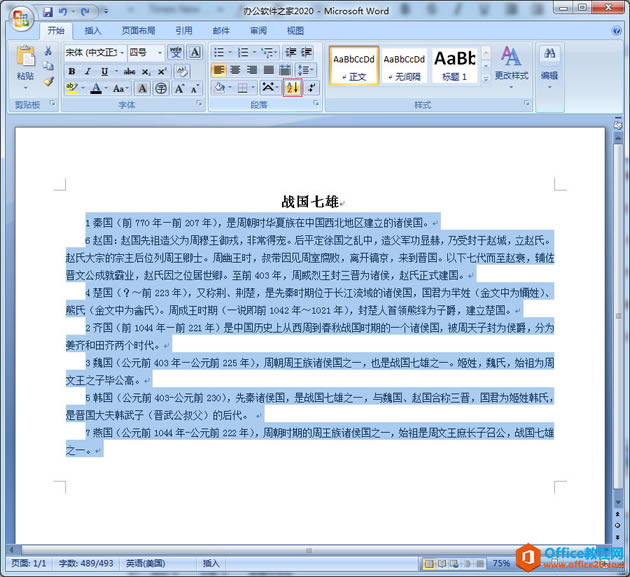The image size is (630, 577).
Task: Align text to the left
Action: pos(219,70)
